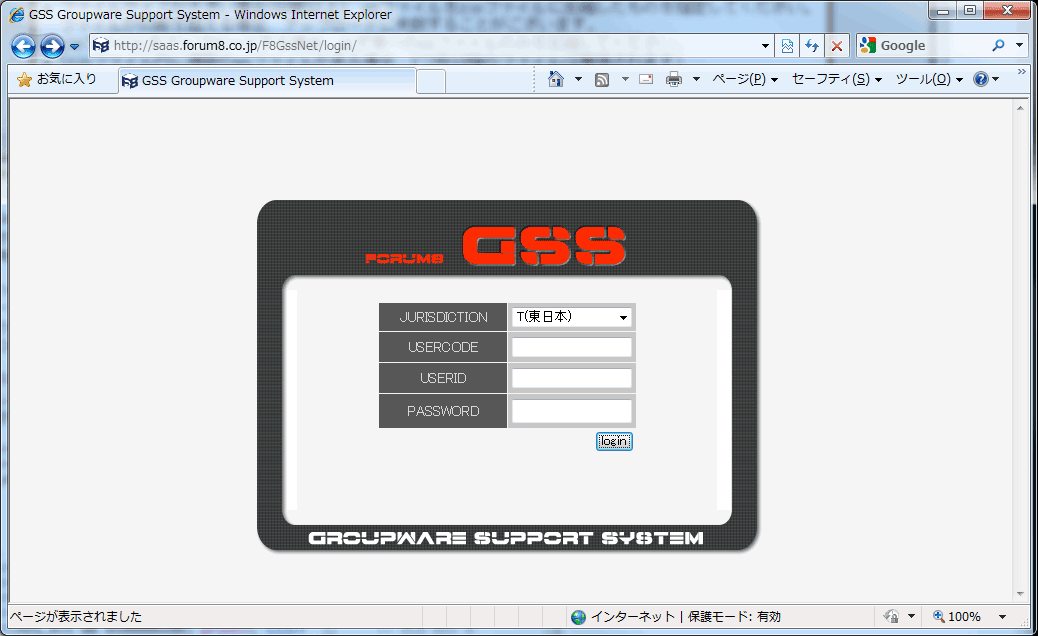Screen dimensions: 1038x636
Task: Open search provider dropdown arrow
Action: point(1019,46)
